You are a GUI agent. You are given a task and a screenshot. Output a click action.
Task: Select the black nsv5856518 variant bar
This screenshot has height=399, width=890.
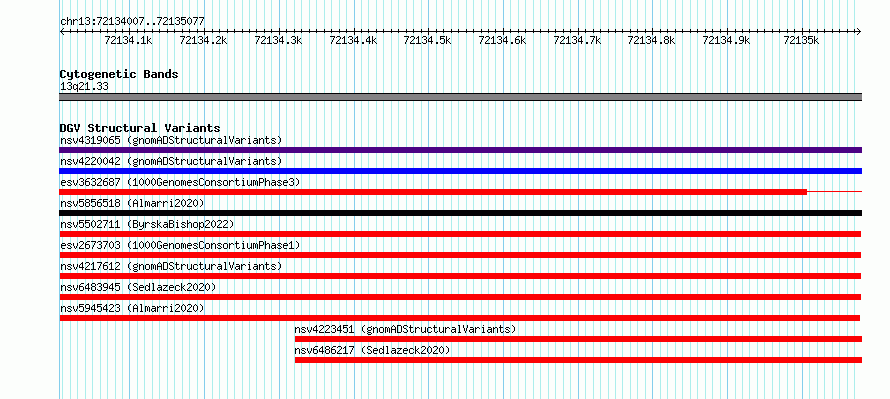[460, 213]
